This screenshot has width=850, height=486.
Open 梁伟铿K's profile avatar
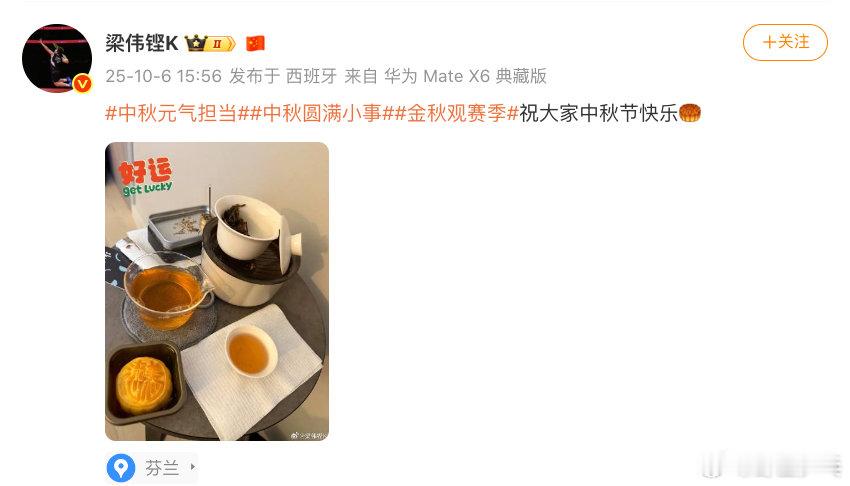[57, 59]
